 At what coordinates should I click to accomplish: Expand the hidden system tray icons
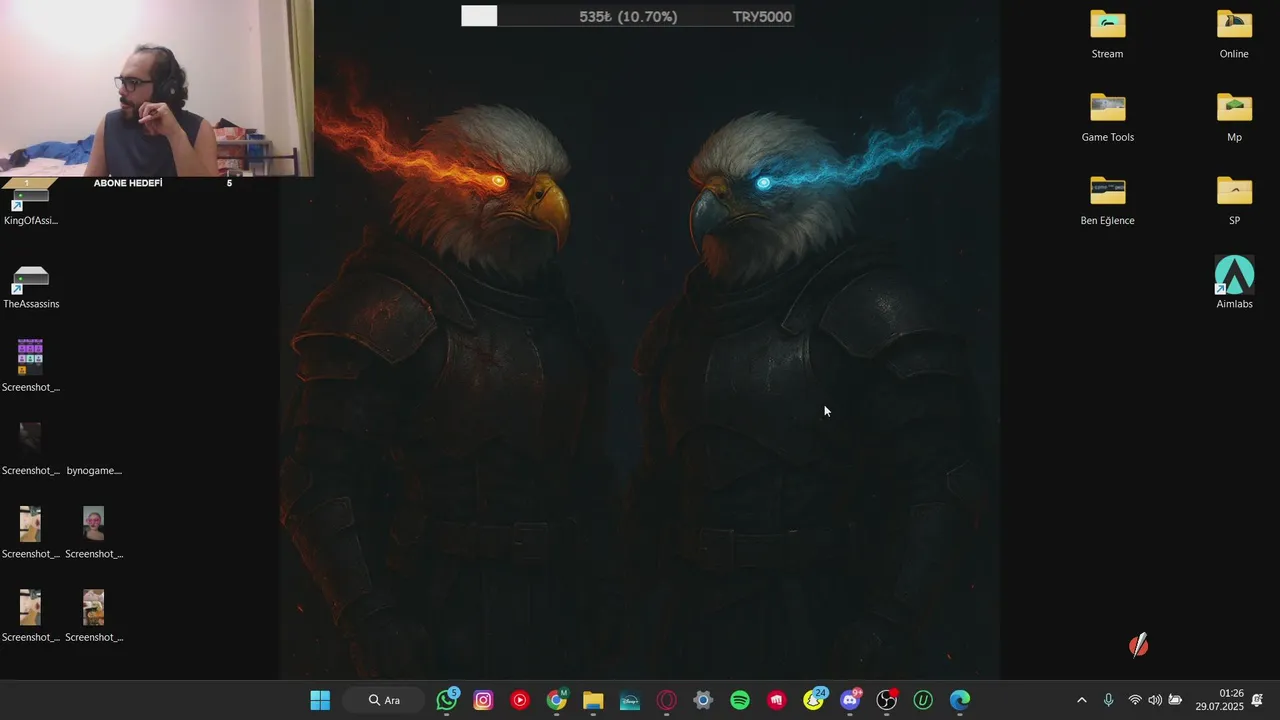click(x=1081, y=700)
